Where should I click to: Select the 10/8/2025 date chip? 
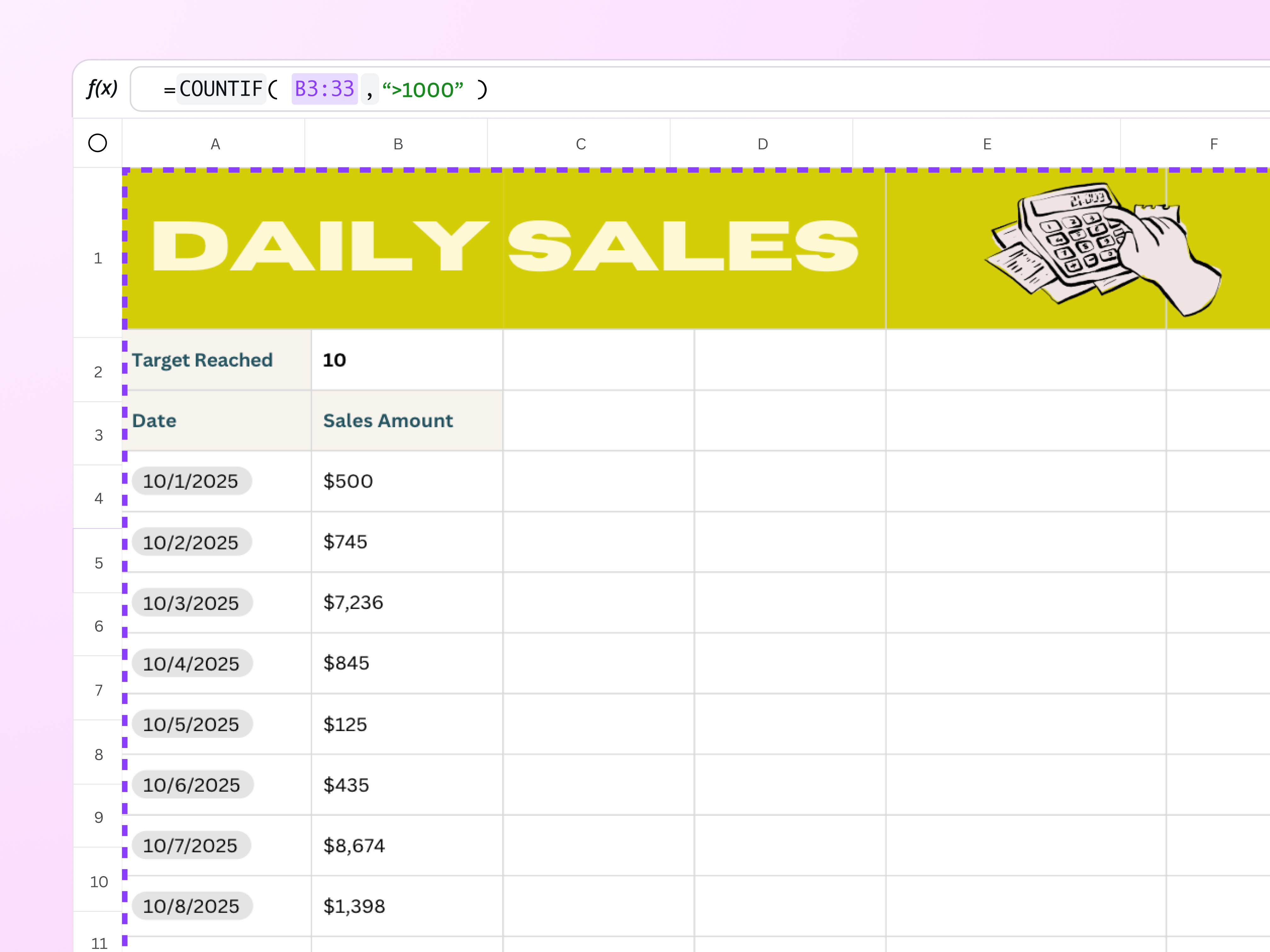[x=192, y=906]
